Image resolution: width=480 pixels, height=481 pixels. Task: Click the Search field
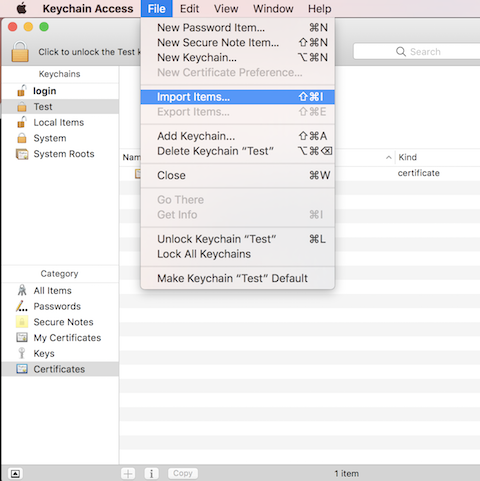[417, 51]
